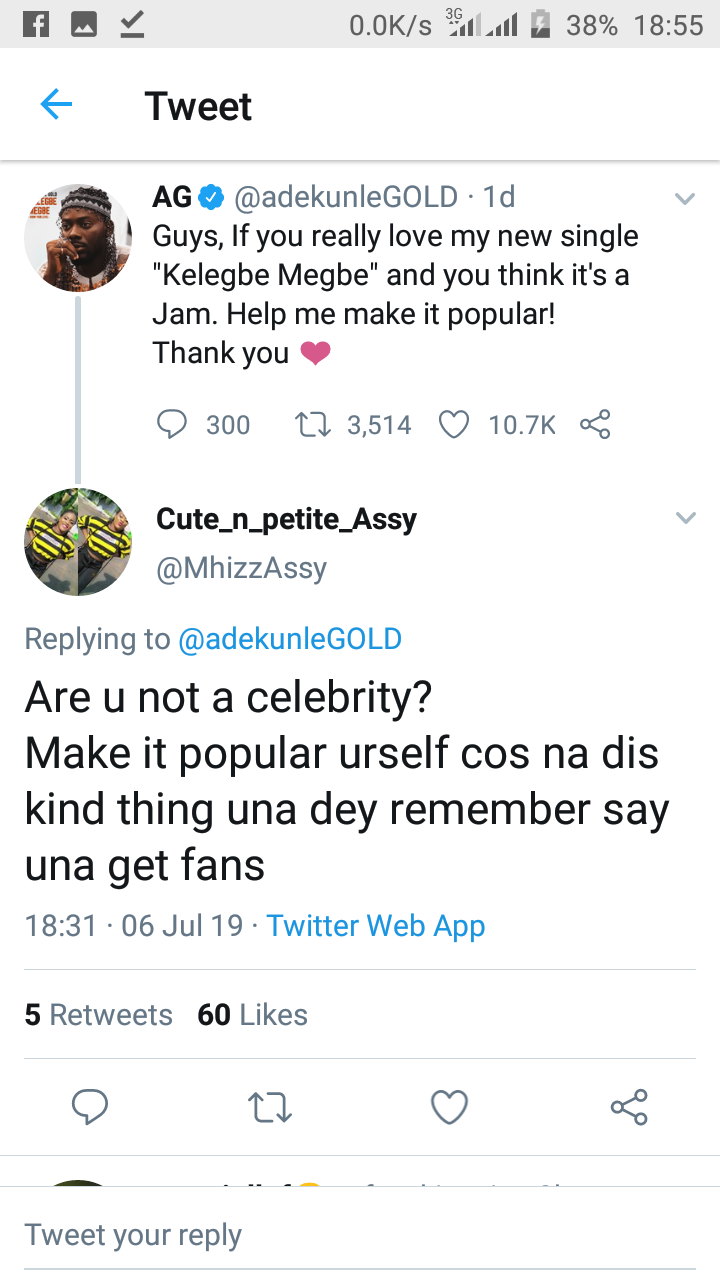View the 5 Retweets list

click(x=98, y=1015)
